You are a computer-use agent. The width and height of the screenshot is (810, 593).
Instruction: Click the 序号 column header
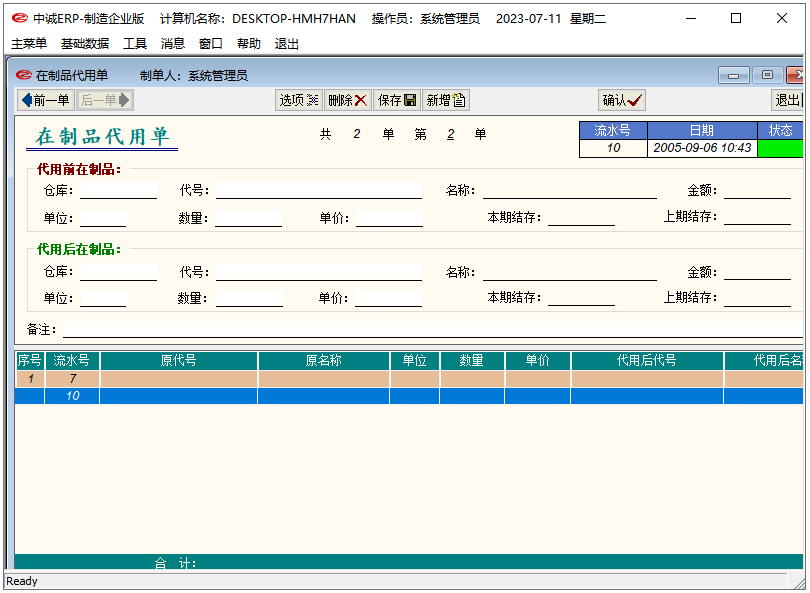pos(29,361)
